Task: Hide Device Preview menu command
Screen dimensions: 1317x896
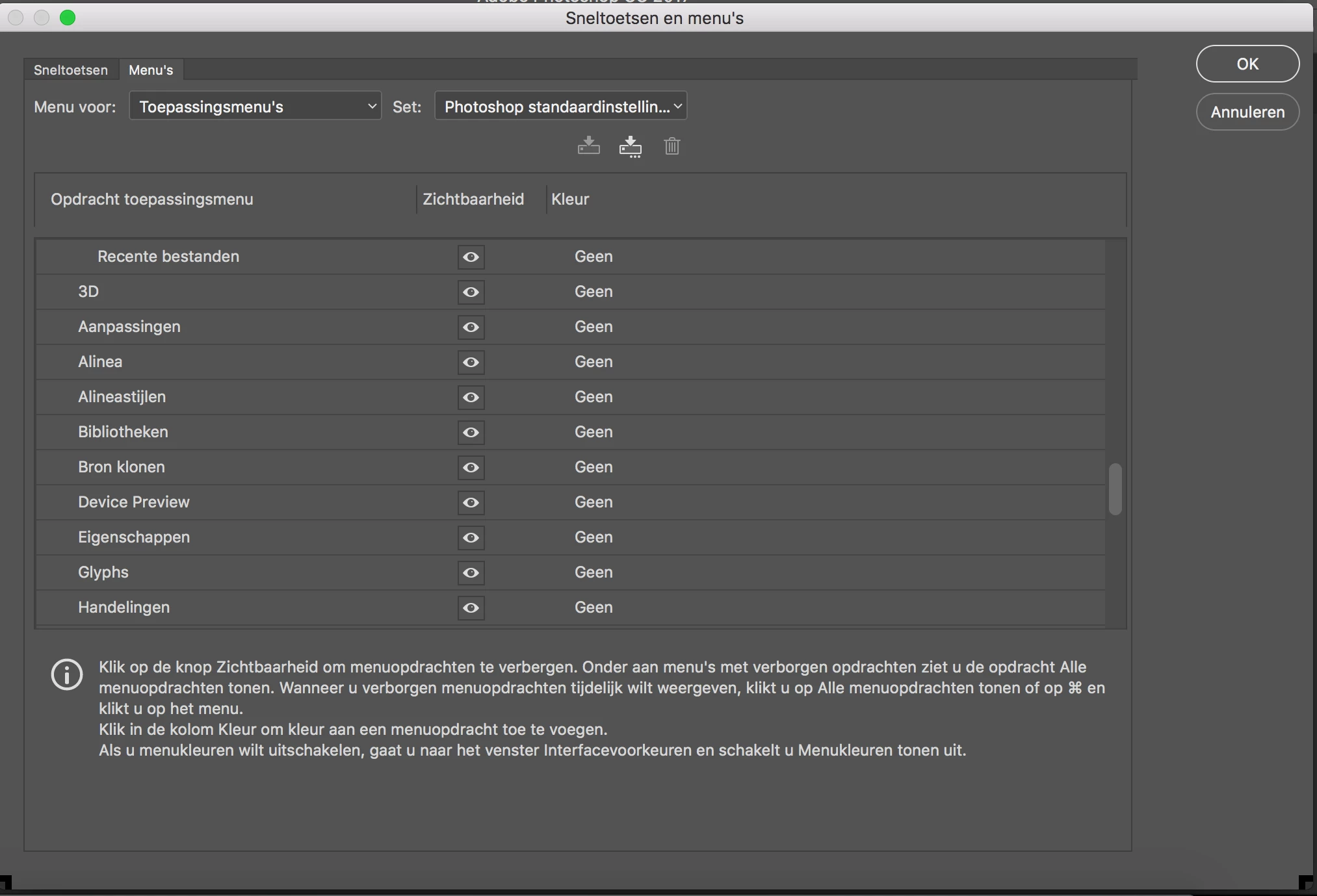Action: tap(471, 503)
